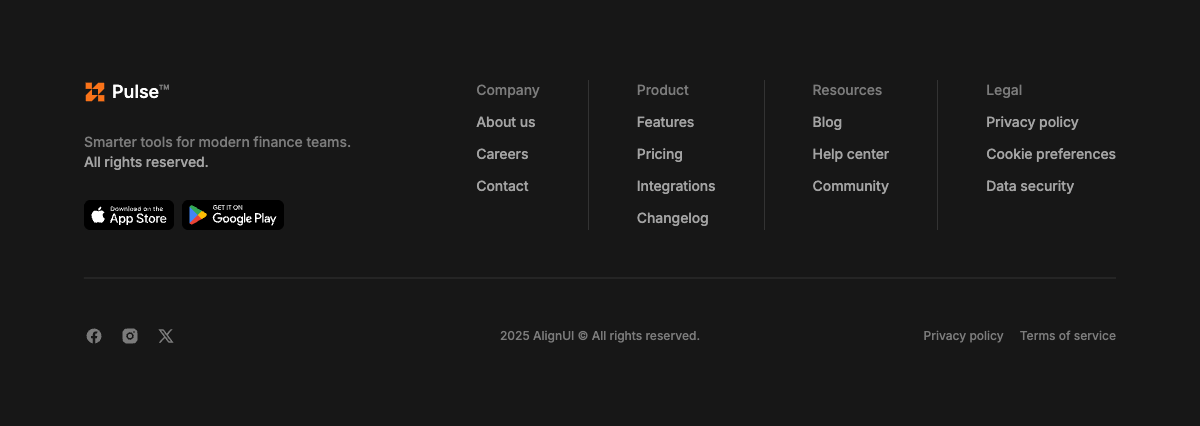1200x426 pixels.
Task: Go to the Careers page
Action: click(502, 154)
